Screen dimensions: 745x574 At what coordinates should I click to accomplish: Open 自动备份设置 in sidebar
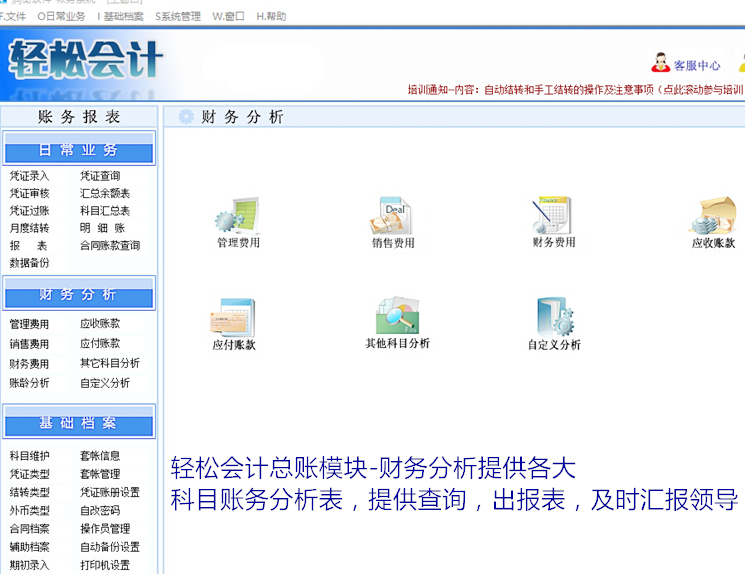click(110, 547)
